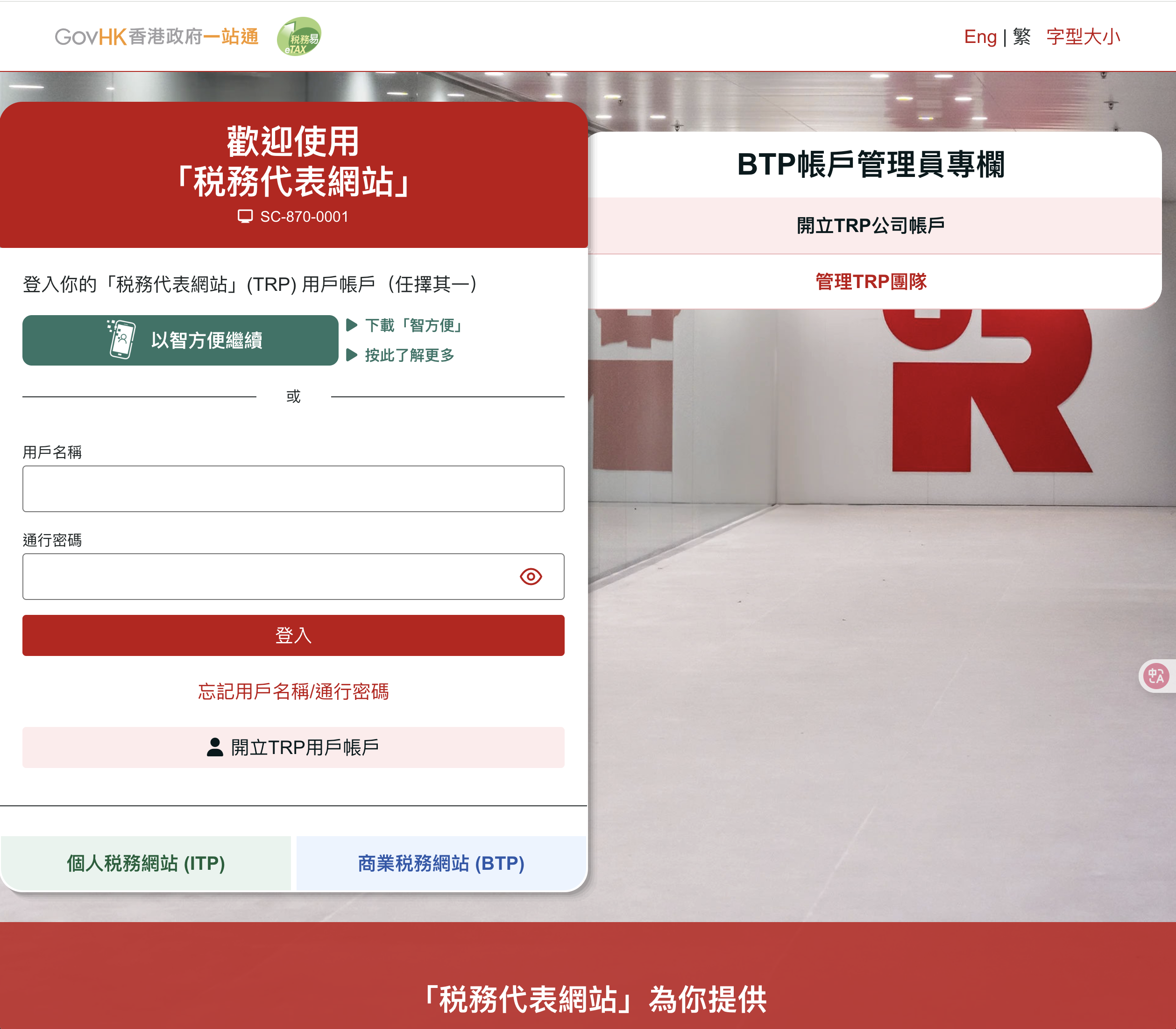Click the floating translate widget icon

(x=1156, y=676)
